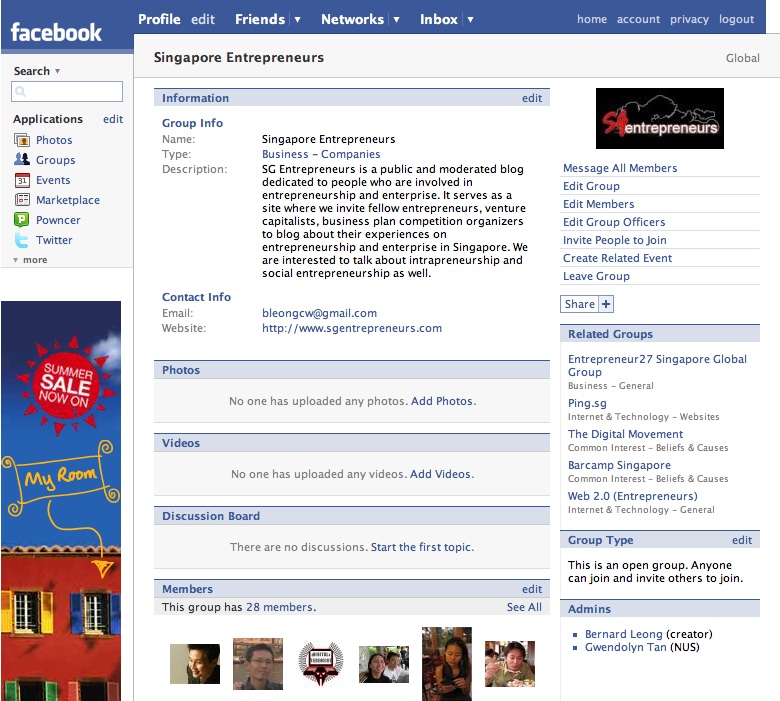Click See All members

pyautogui.click(x=524, y=607)
